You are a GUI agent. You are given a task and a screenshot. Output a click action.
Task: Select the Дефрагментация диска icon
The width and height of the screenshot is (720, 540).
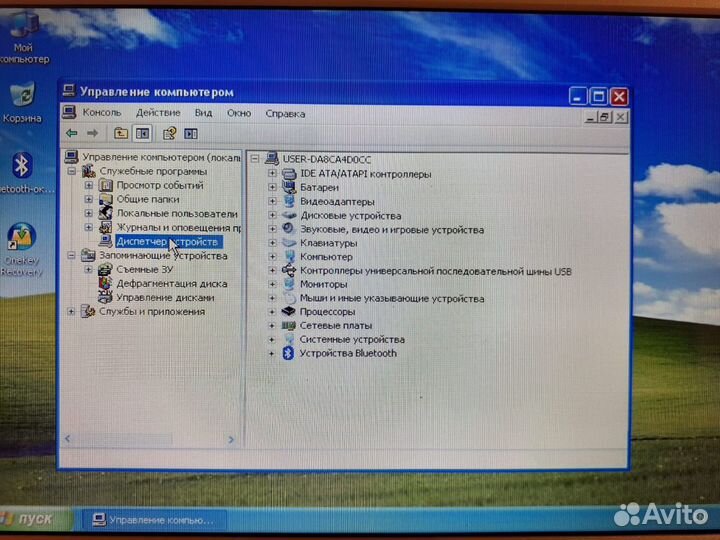(105, 283)
